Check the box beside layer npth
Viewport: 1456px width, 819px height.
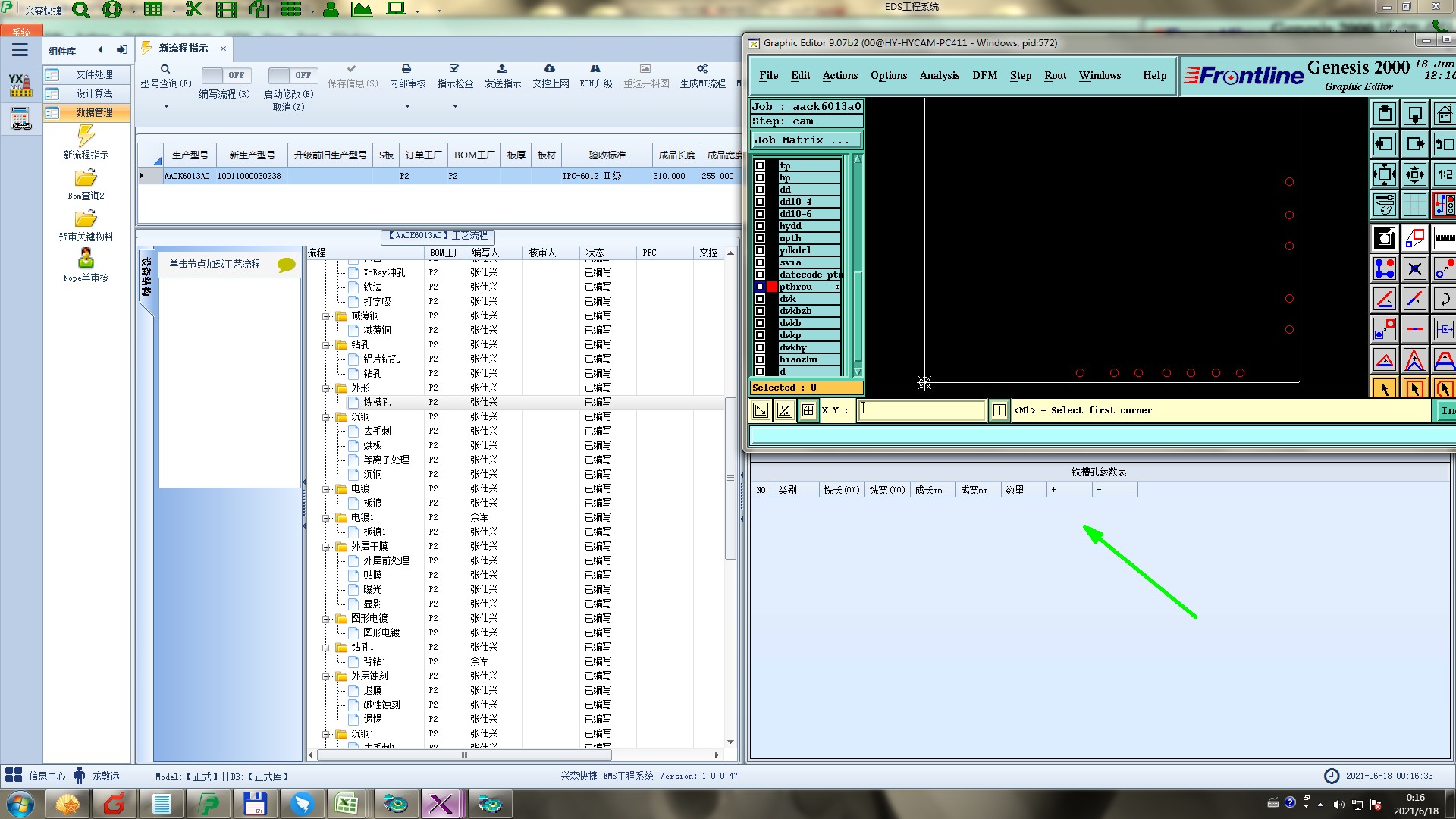(760, 238)
